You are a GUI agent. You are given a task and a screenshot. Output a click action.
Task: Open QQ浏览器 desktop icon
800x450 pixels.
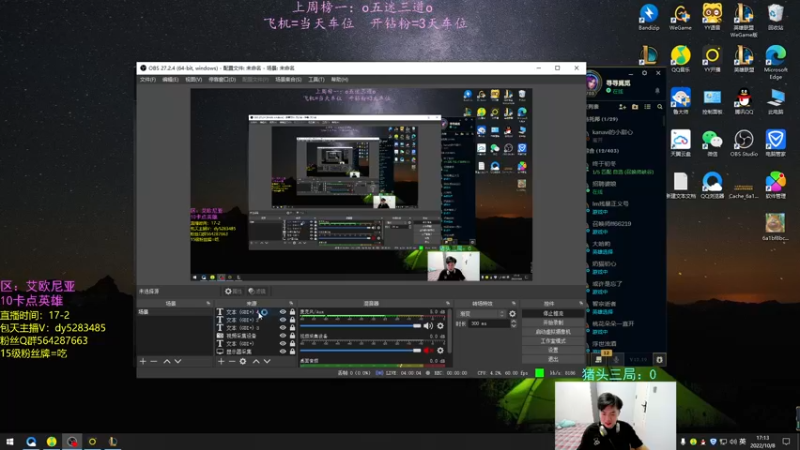click(712, 185)
